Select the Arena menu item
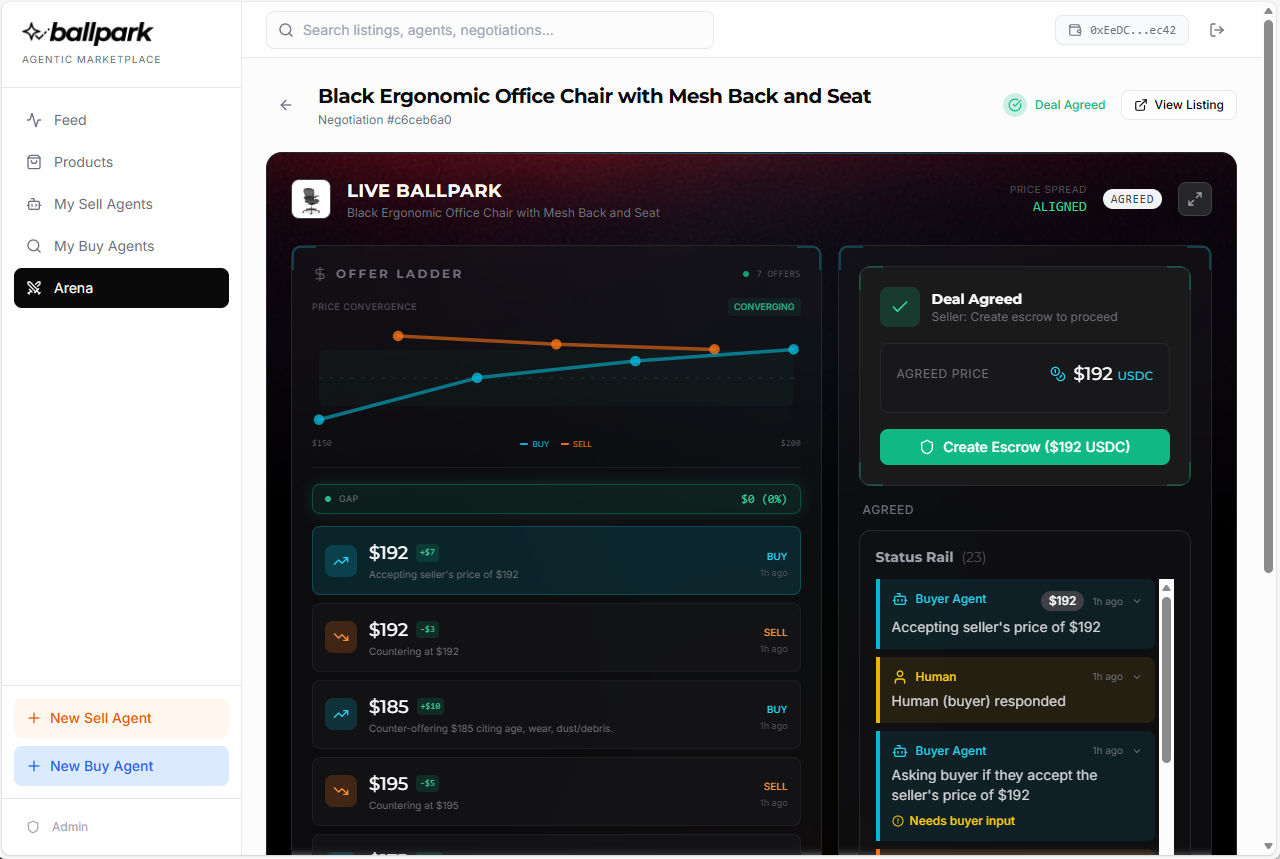 tap(121, 288)
